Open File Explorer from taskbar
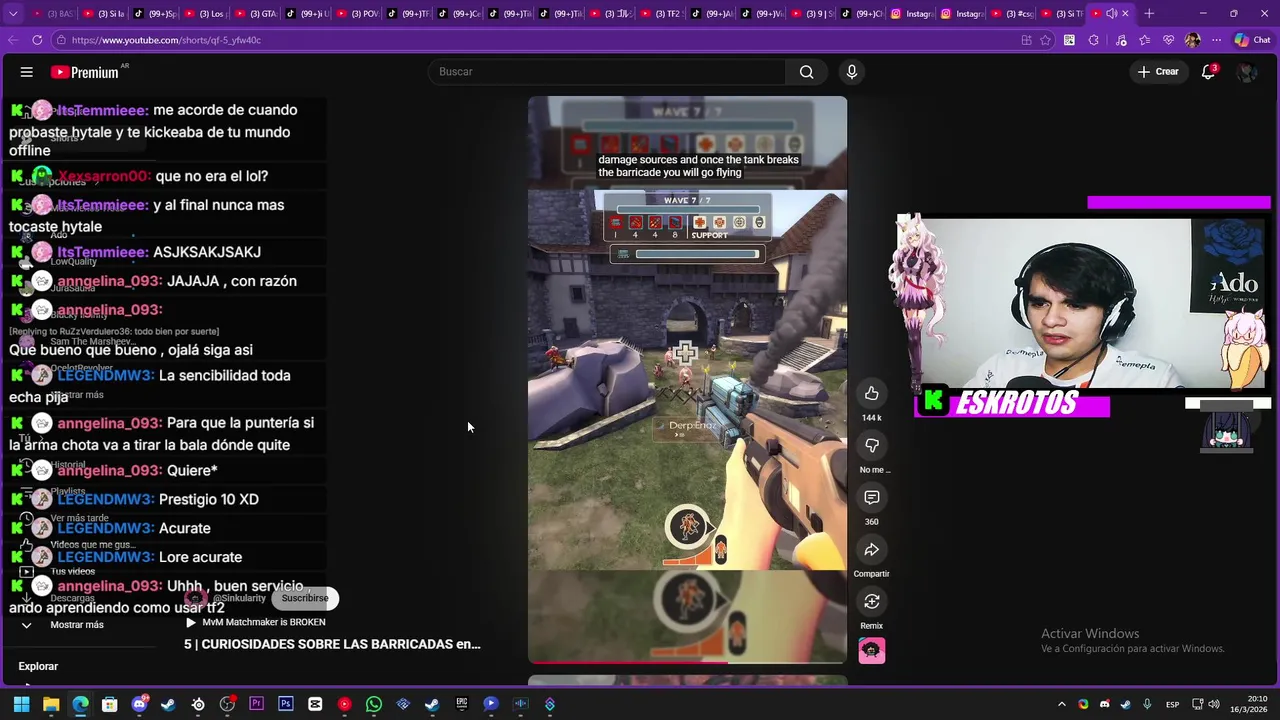This screenshot has height=720, width=1280. [x=51, y=704]
